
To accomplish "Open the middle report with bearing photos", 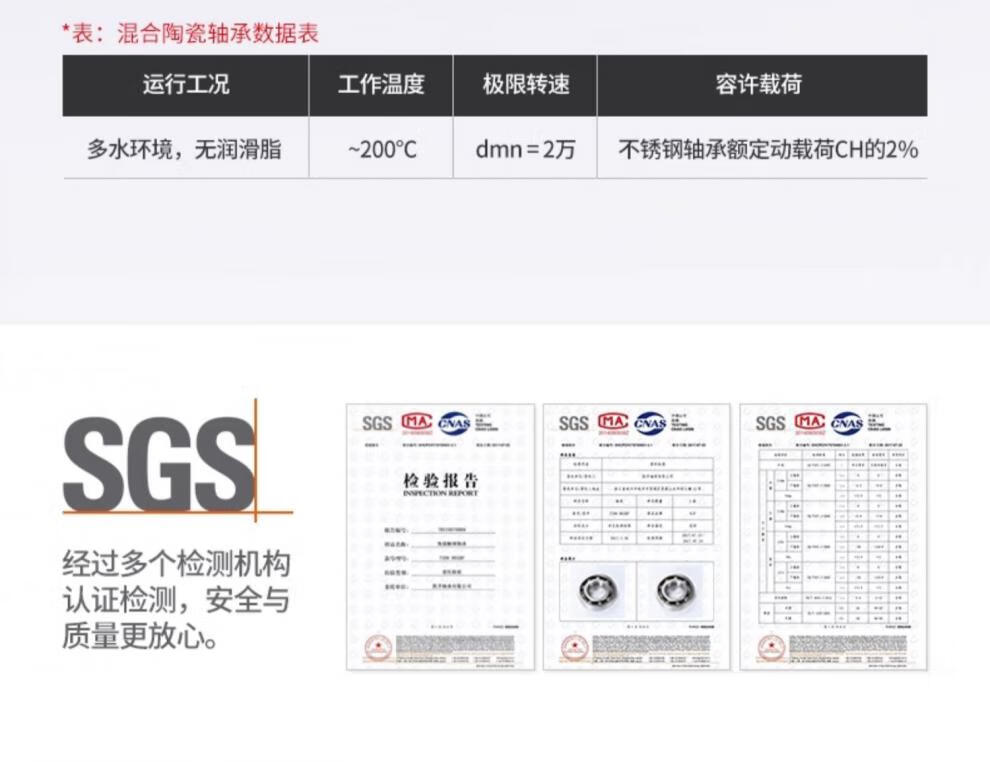I will 636,537.
